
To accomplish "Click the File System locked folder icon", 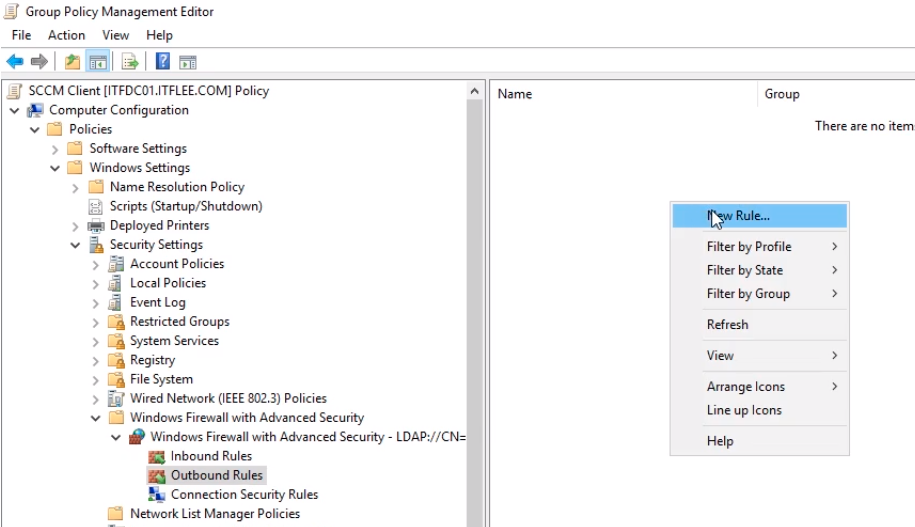I will tap(117, 379).
